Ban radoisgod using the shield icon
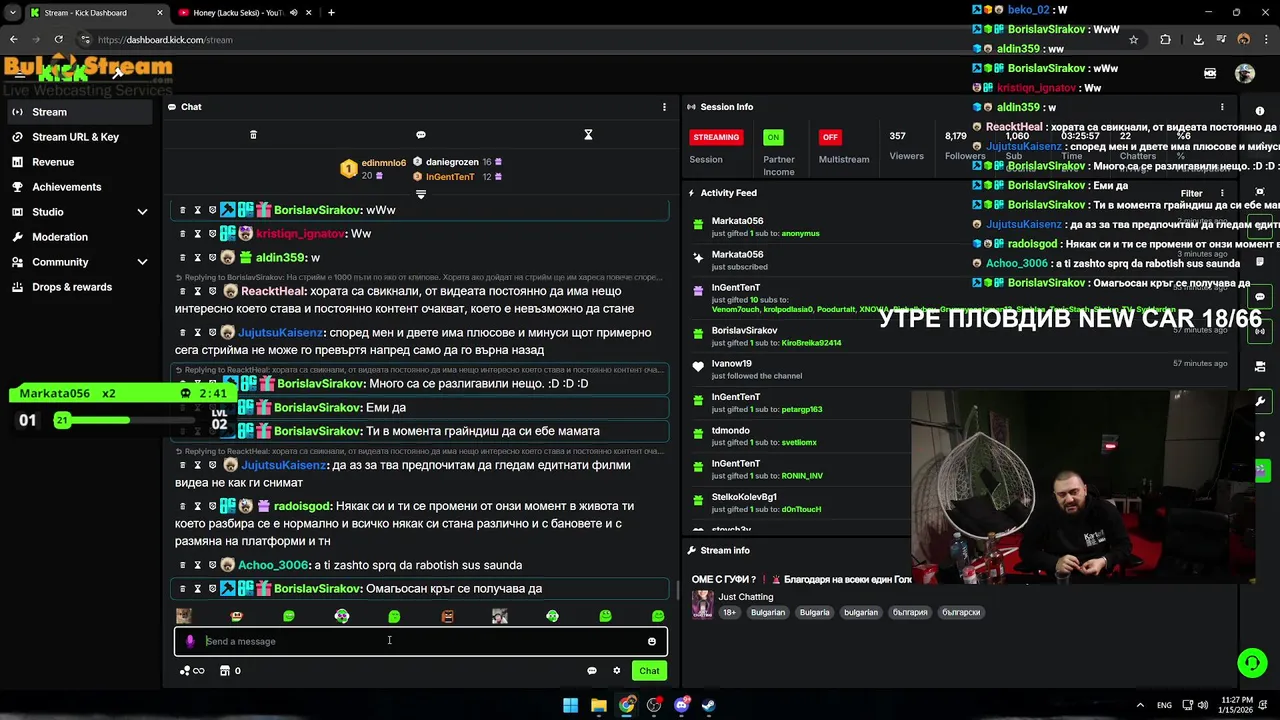This screenshot has height=720, width=1280. coord(212,506)
